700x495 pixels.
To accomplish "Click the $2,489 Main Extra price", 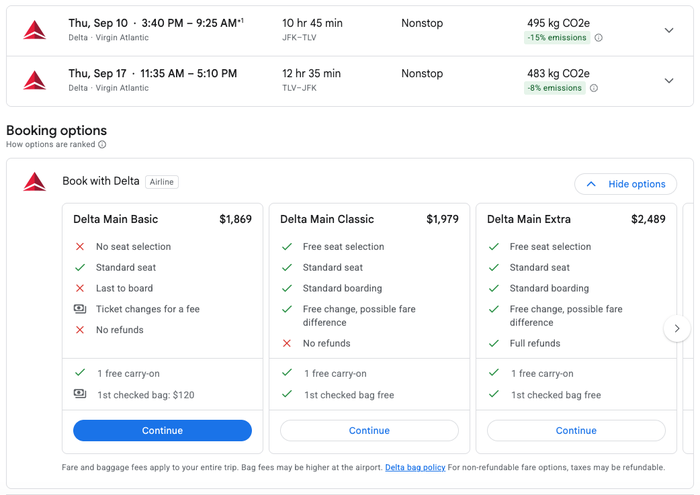I will click(x=648, y=219).
